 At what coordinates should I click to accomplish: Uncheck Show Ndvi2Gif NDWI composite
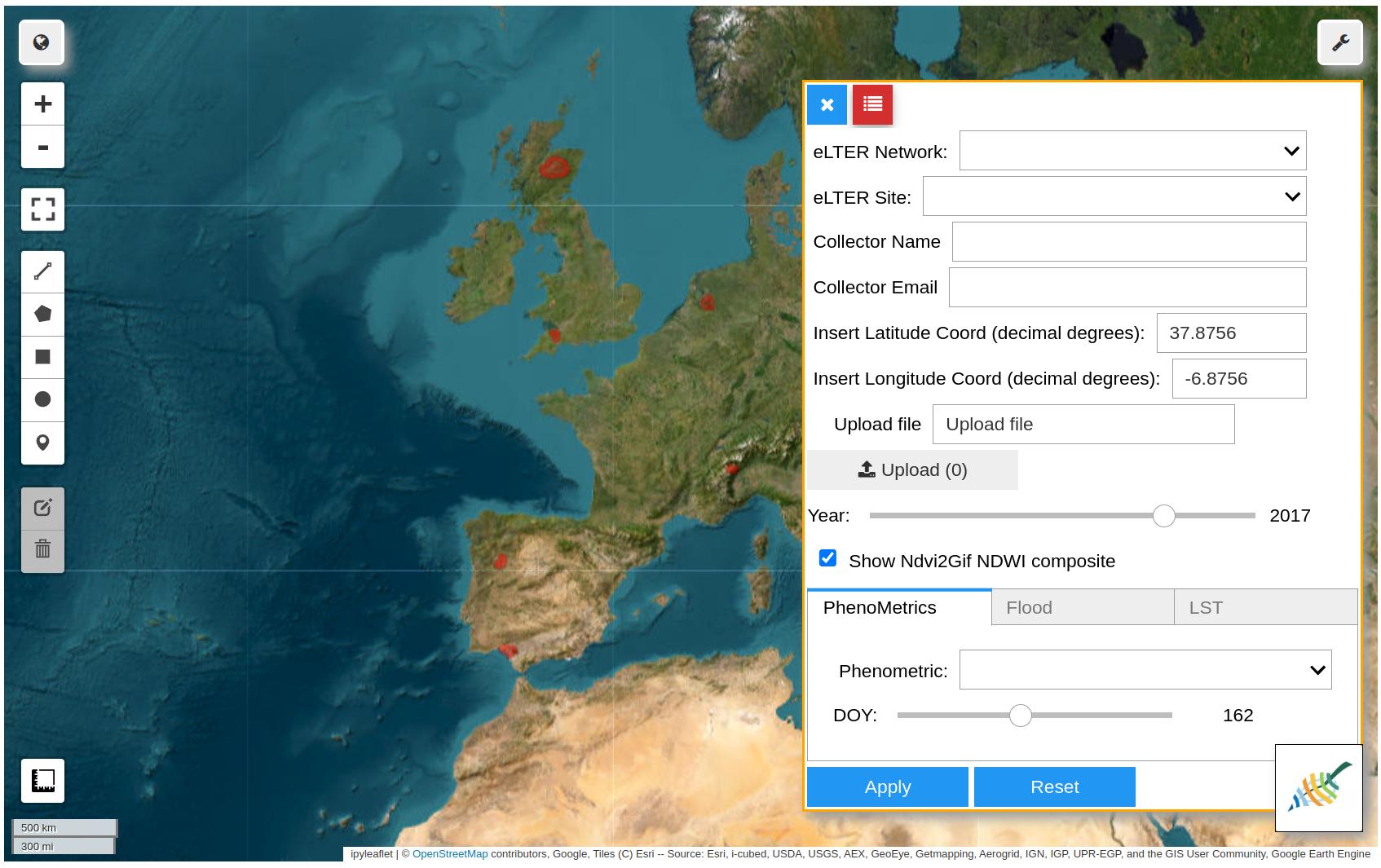click(827, 558)
